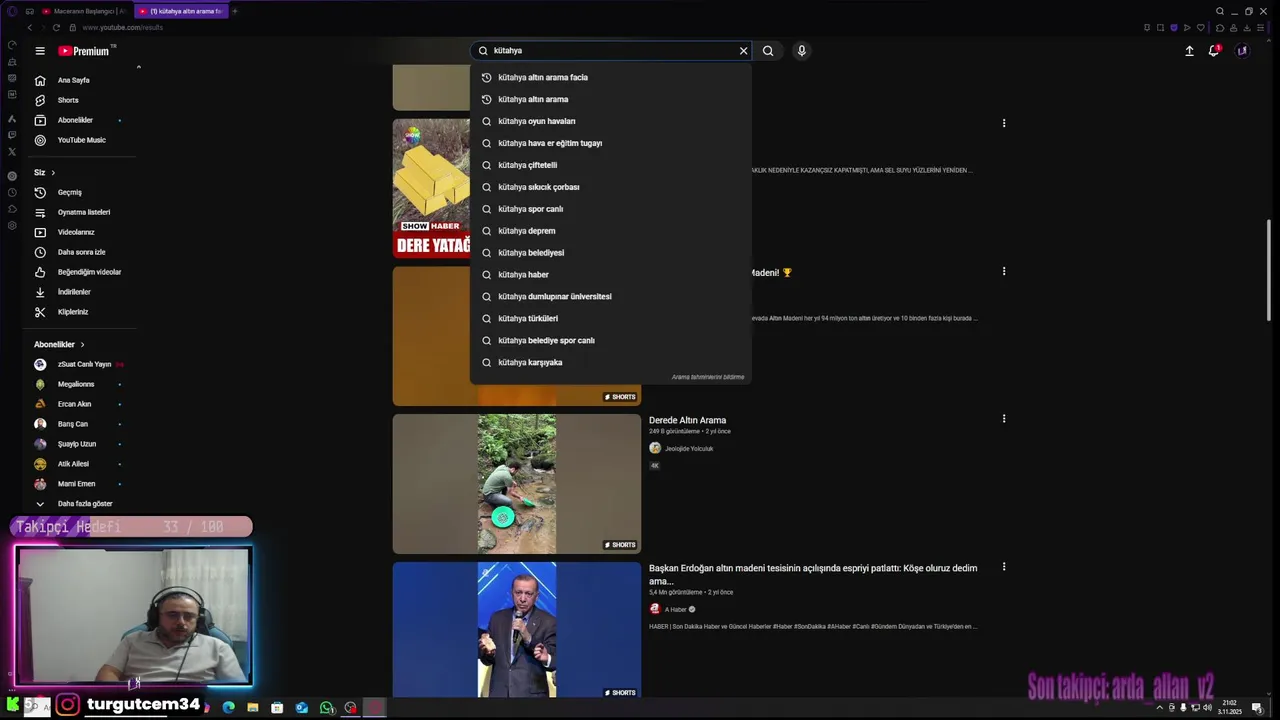Choose suggestion kütahya belediye spor canlı

(610, 341)
